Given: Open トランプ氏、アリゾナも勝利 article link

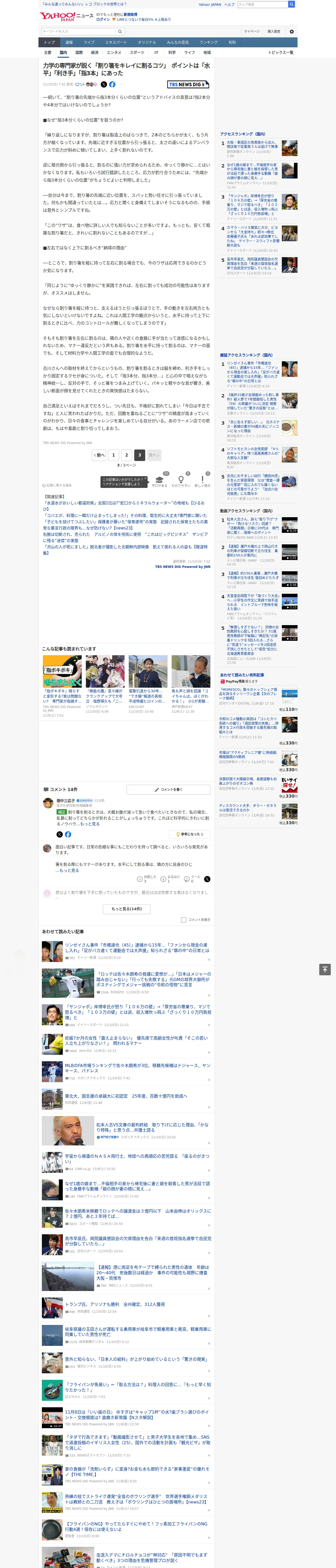Looking at the screenshot, I should coord(115,1304).
